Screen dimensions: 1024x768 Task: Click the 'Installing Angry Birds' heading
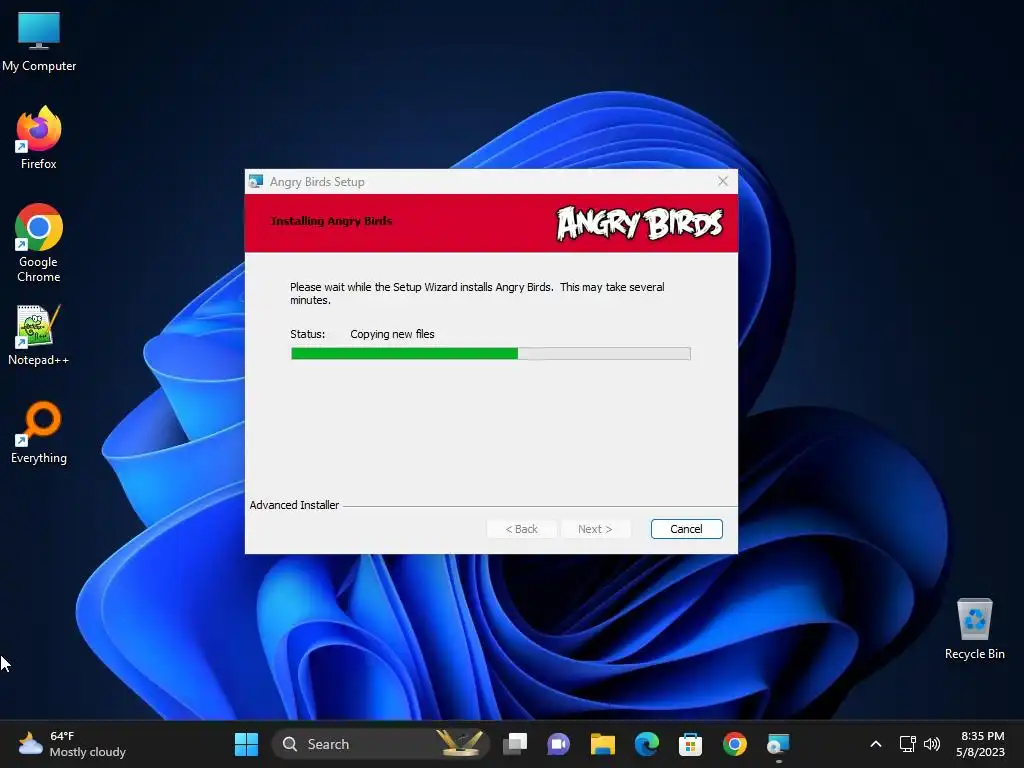point(332,221)
